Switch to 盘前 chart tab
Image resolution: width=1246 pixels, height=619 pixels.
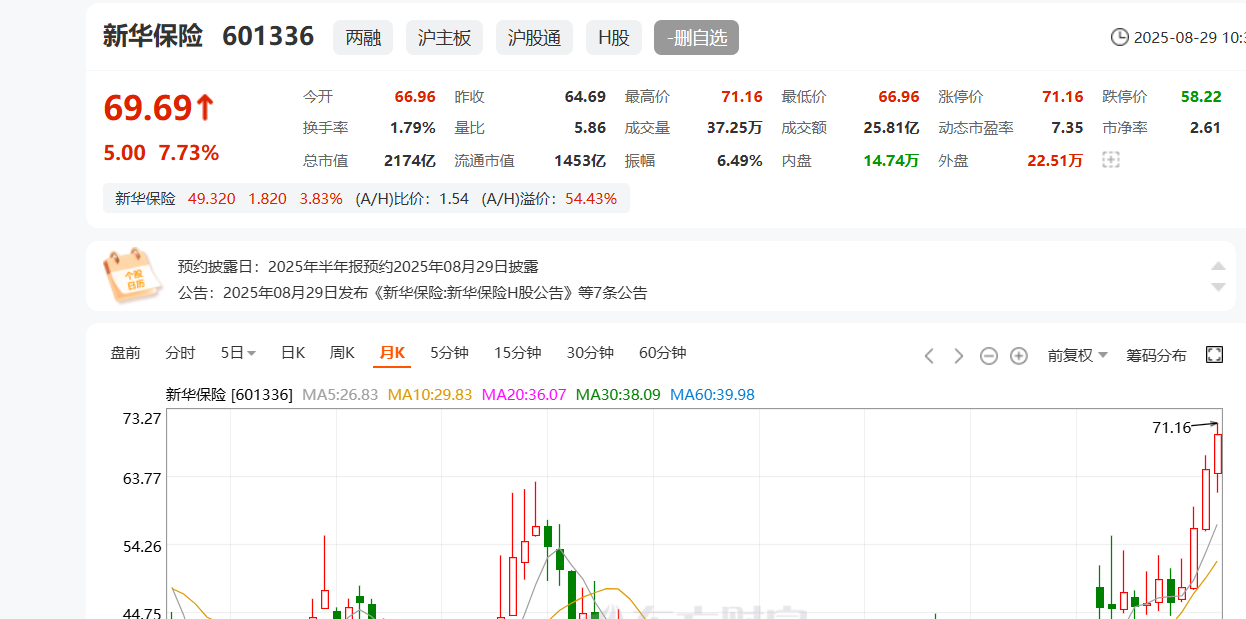125,353
